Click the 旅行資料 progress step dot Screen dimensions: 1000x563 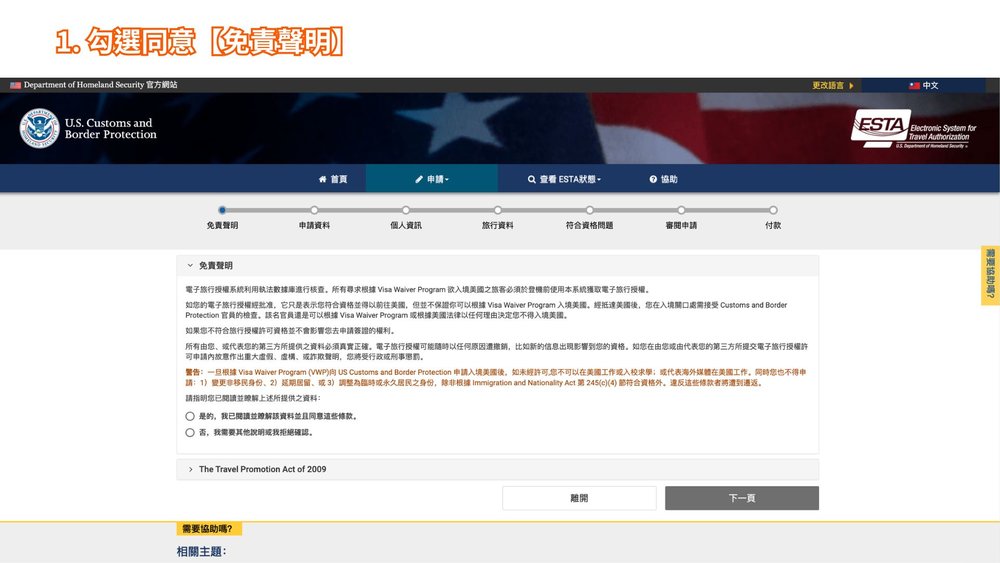[497, 210]
